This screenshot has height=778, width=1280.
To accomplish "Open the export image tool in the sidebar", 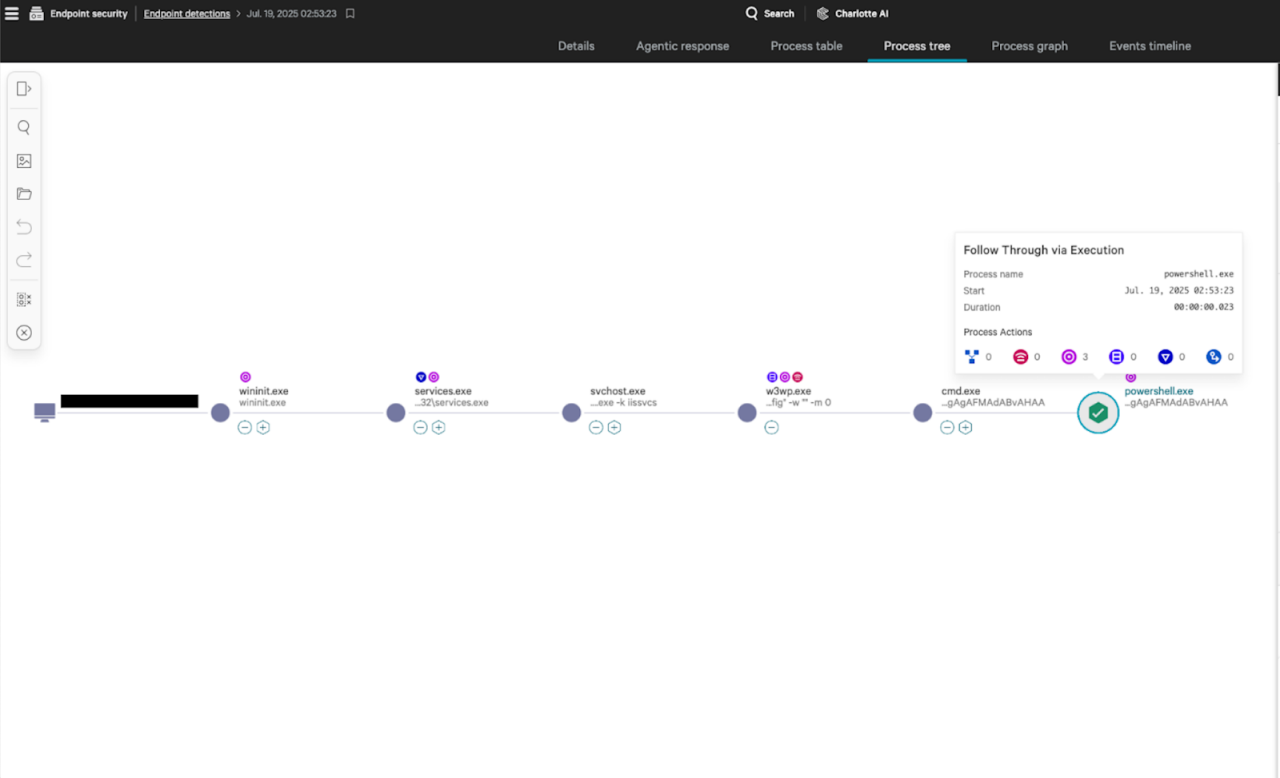I will 24,160.
